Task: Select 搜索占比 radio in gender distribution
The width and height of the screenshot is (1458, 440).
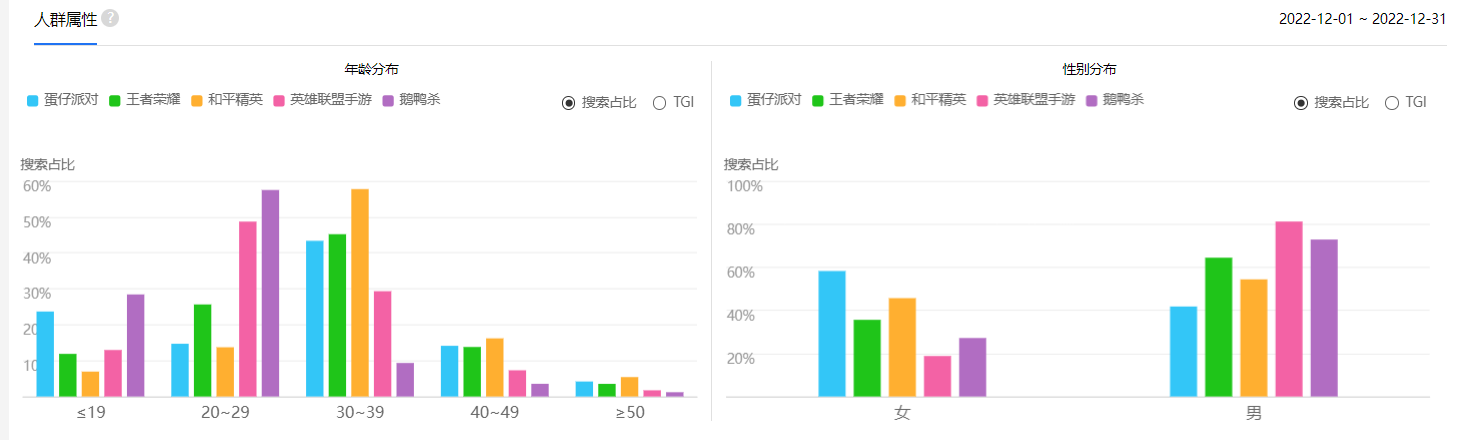Action: click(x=1331, y=103)
